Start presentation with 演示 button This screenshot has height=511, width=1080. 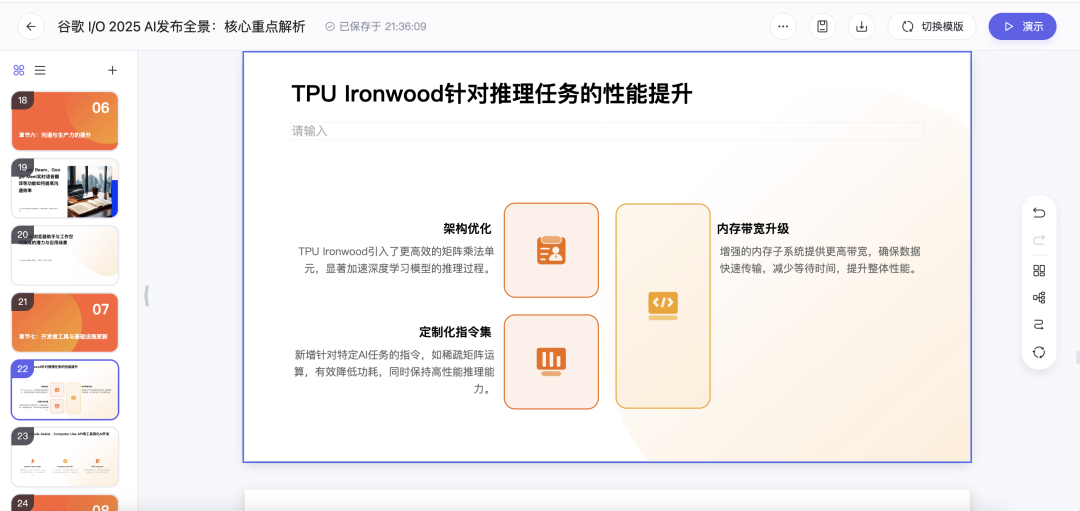(1022, 27)
